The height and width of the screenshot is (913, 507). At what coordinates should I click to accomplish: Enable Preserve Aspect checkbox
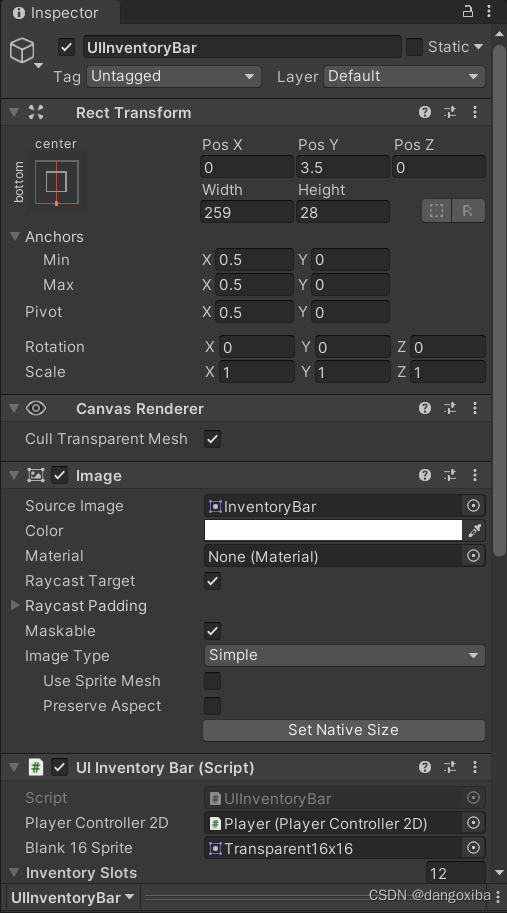212,706
